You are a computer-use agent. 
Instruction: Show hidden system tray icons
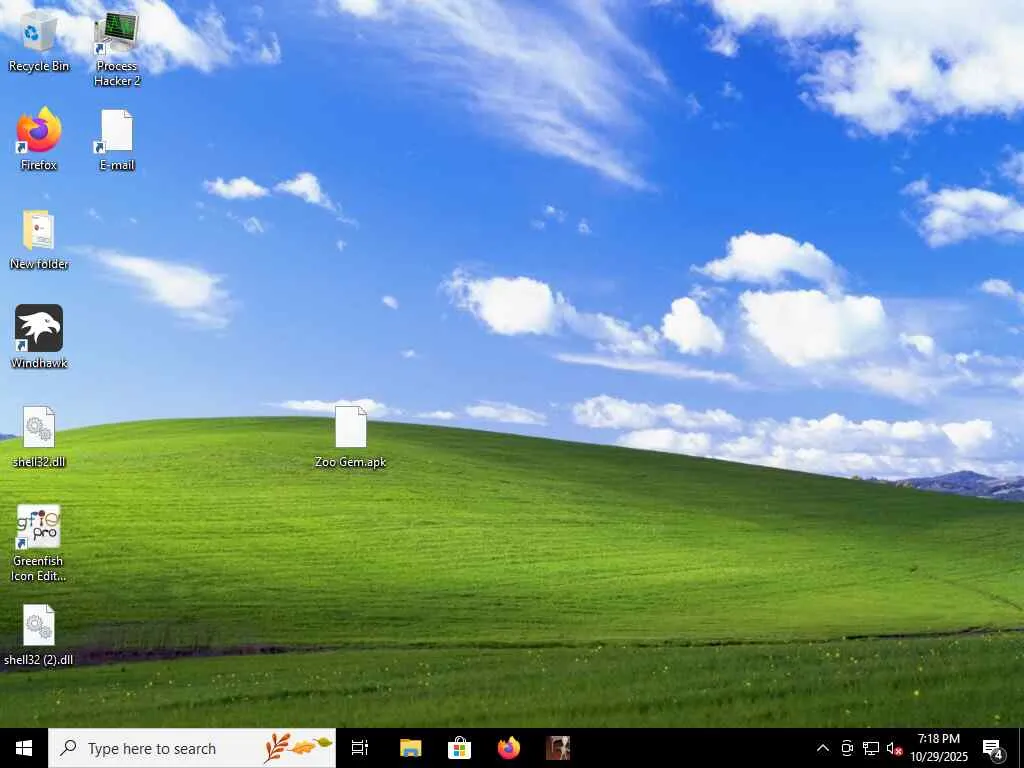823,748
